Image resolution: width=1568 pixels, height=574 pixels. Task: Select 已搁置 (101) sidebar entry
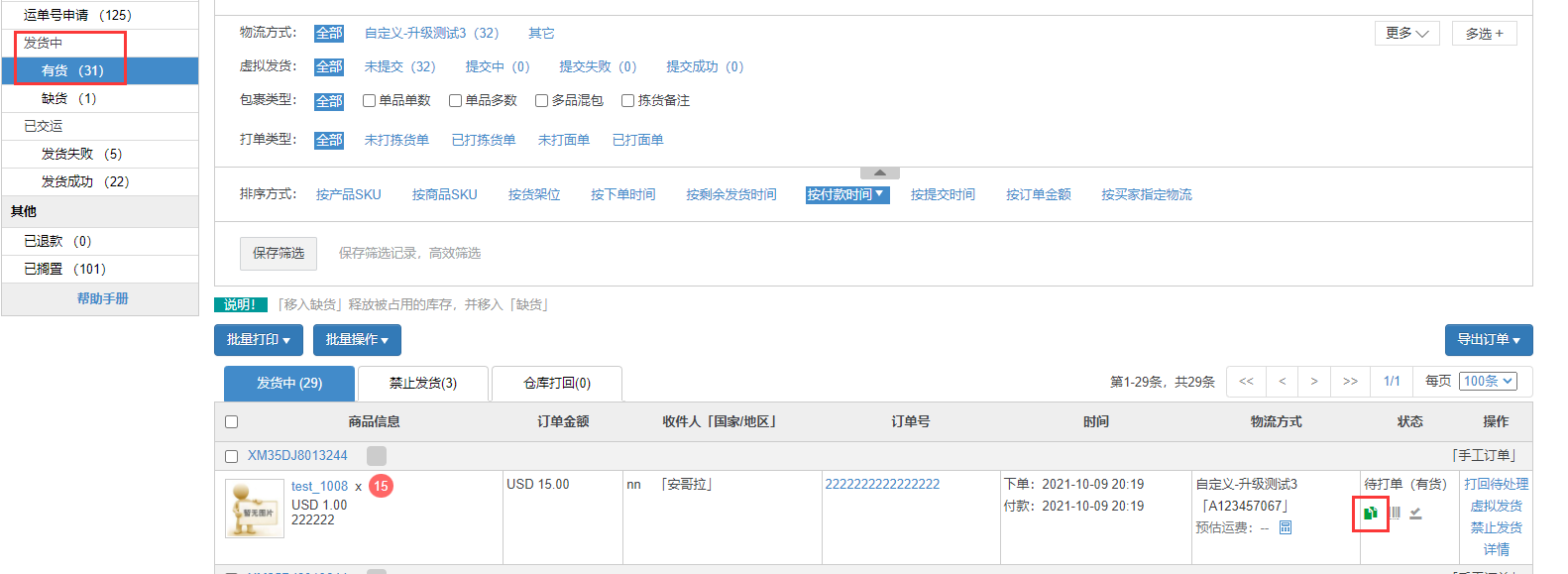click(100, 269)
